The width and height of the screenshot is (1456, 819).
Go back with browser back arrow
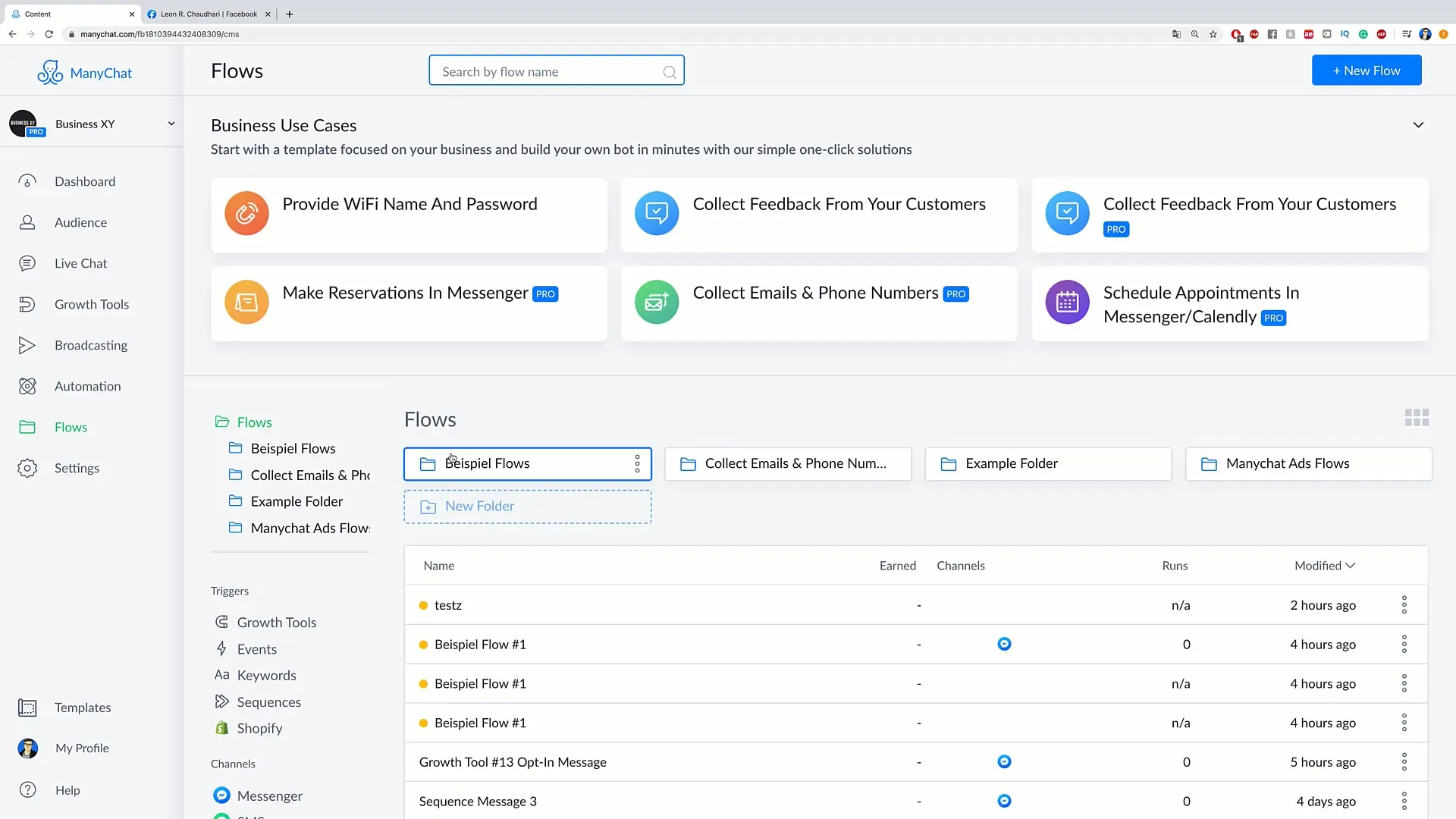12,34
